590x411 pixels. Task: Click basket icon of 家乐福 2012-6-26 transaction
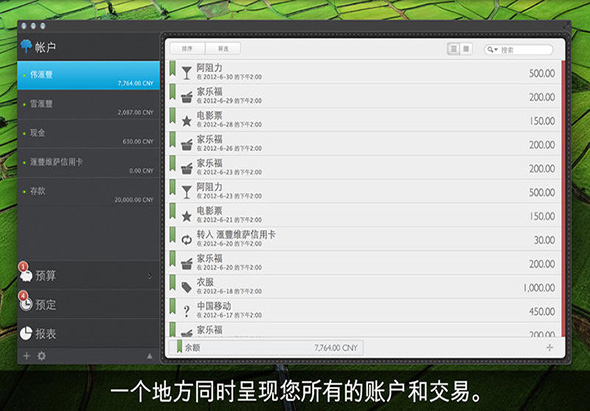(187, 145)
